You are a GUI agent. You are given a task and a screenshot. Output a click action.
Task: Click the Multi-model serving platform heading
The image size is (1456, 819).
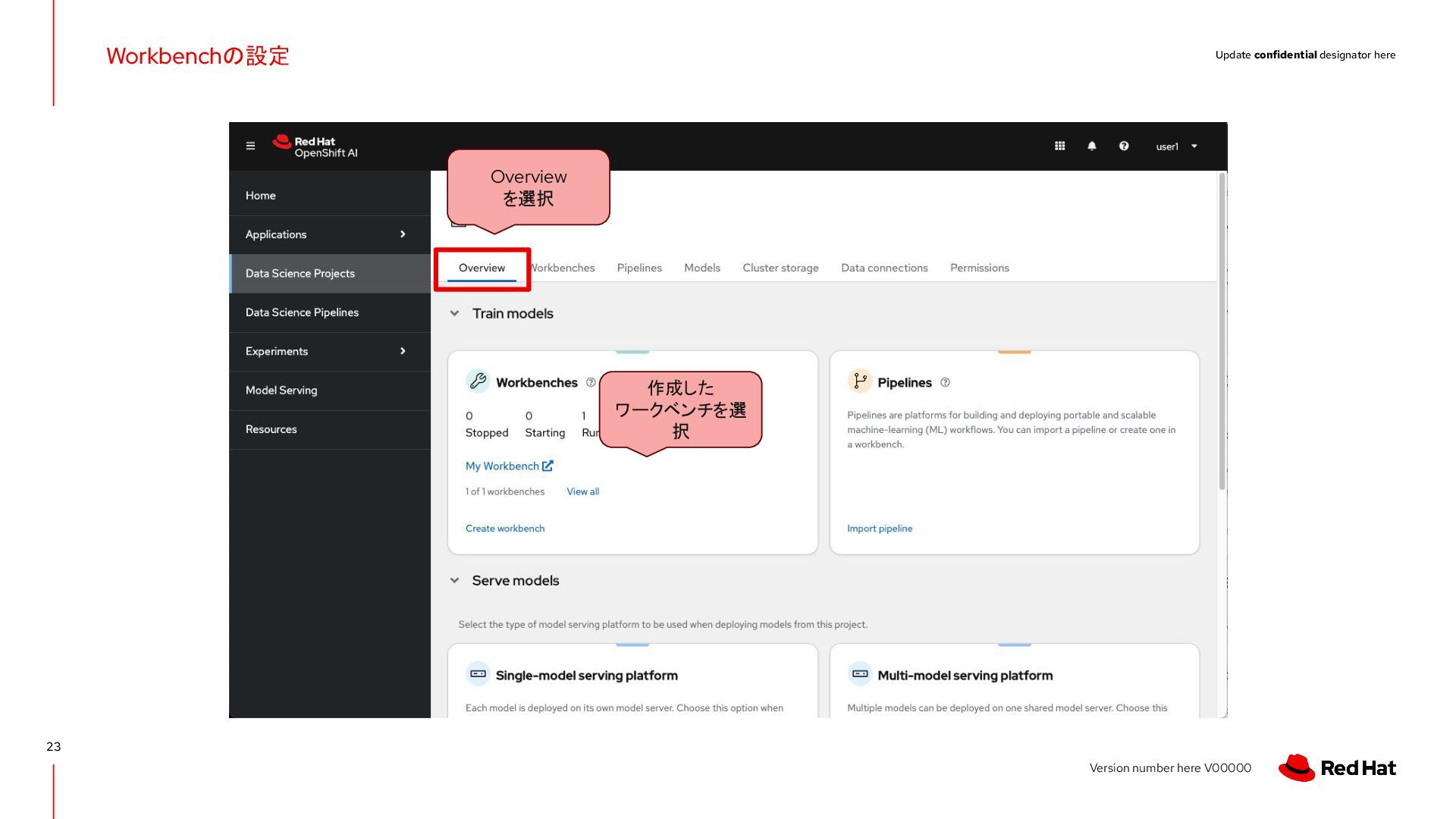pos(965,676)
